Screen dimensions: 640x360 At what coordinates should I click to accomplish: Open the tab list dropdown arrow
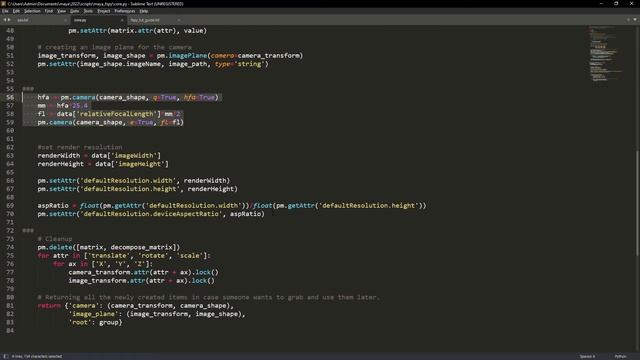coord(635,20)
